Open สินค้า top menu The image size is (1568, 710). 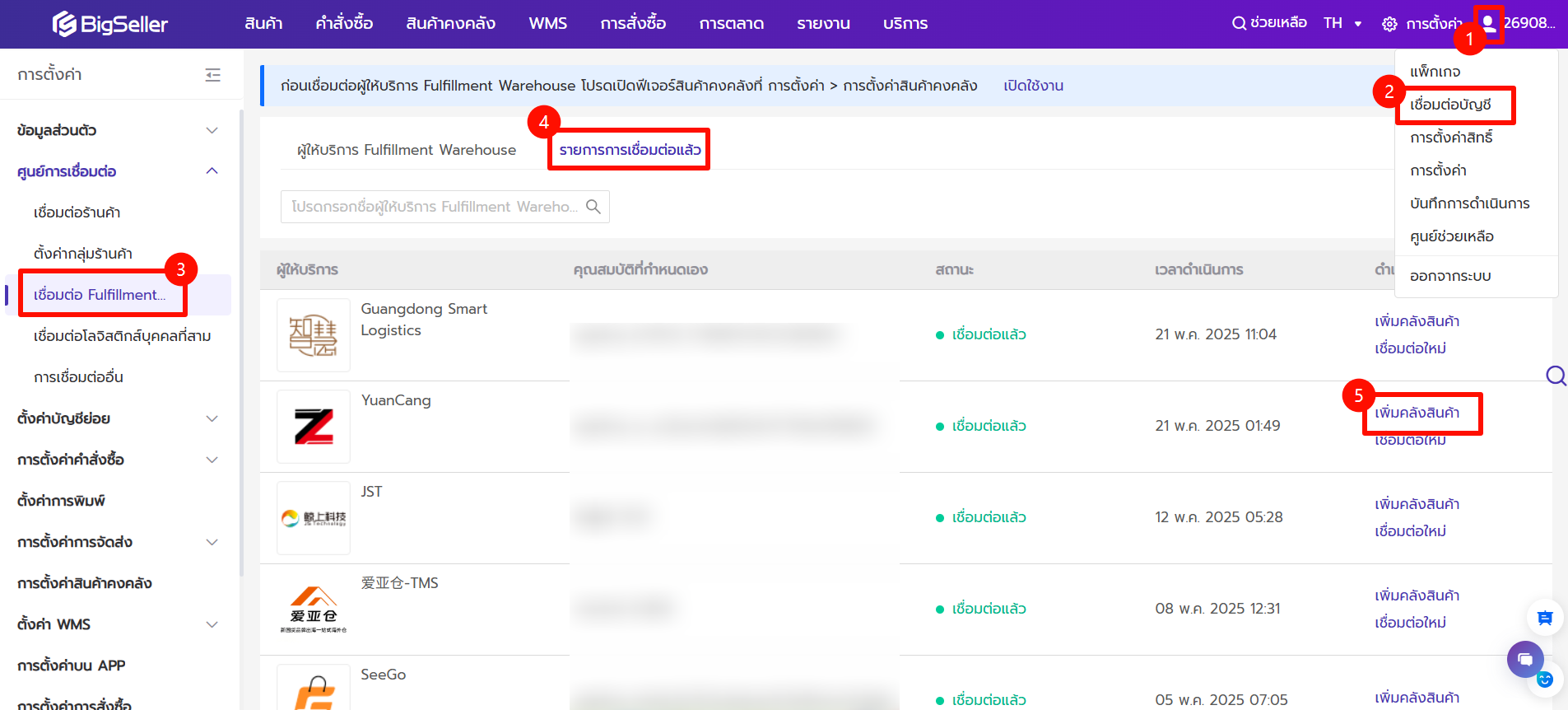click(263, 24)
